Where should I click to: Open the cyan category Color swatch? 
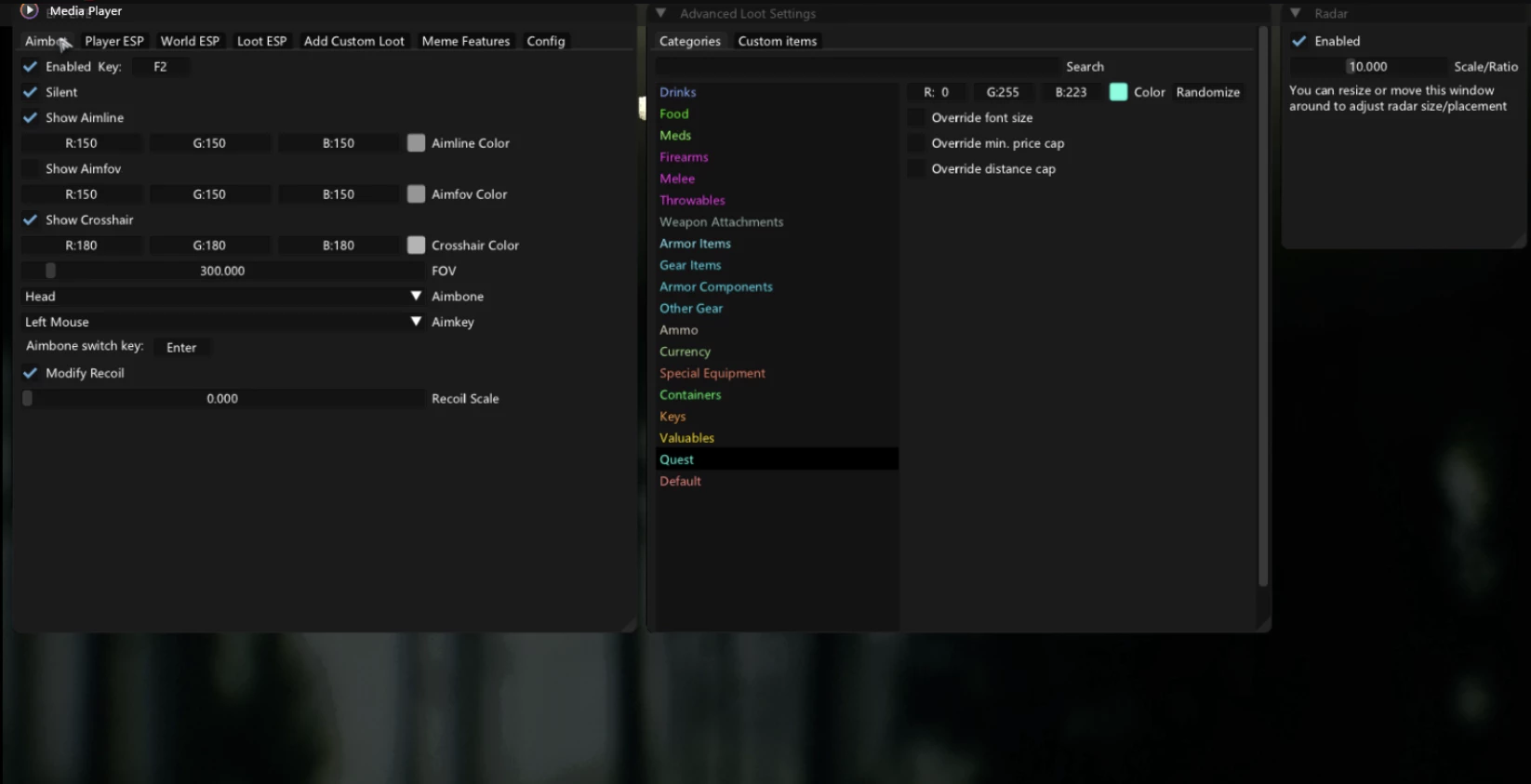click(x=1118, y=92)
